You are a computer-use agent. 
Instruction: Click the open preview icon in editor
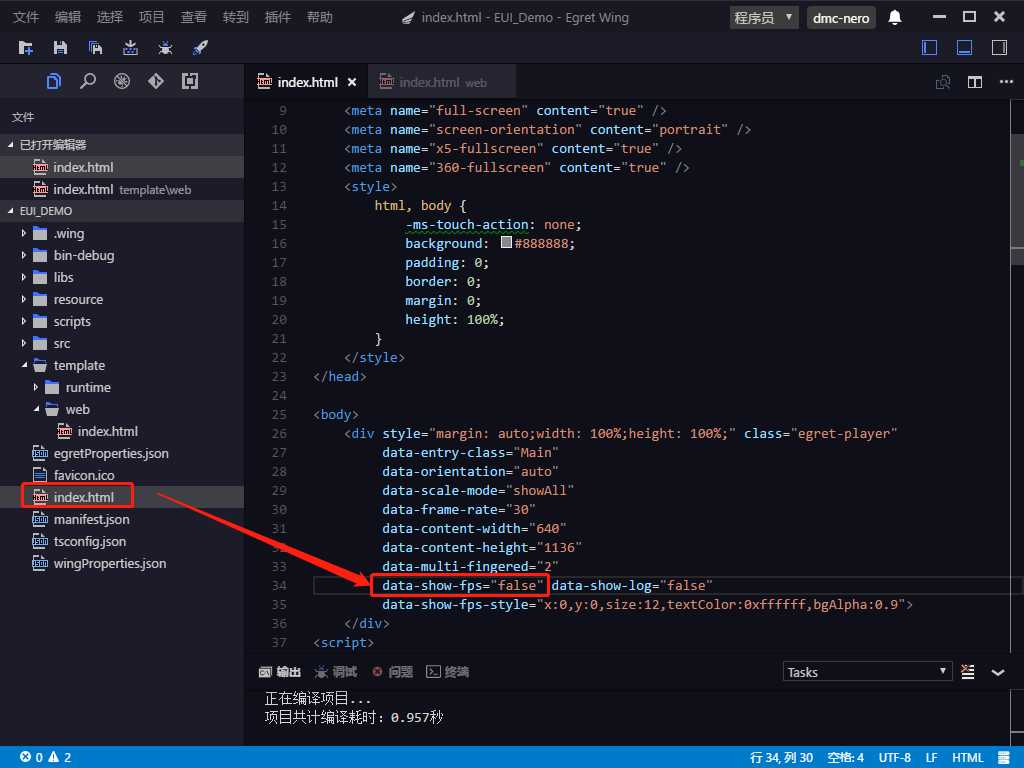(943, 82)
